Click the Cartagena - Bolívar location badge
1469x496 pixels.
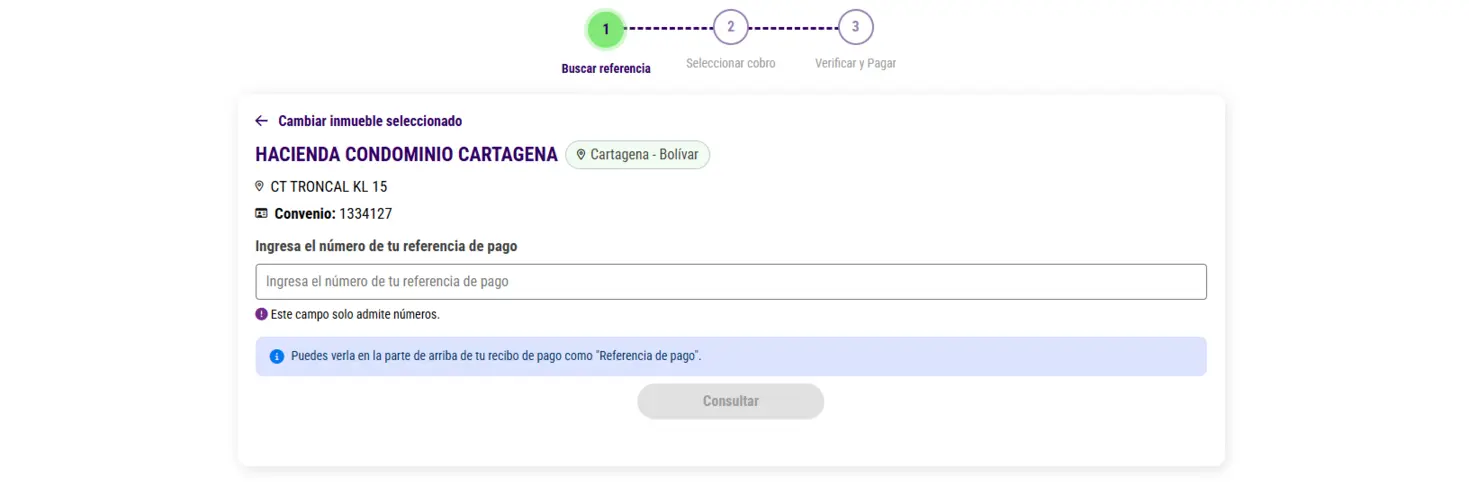638,155
